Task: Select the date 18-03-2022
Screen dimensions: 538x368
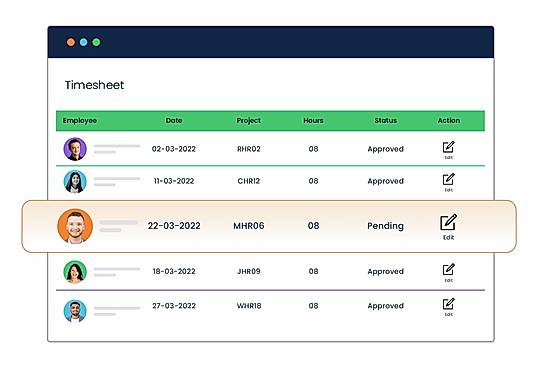Action: (174, 271)
